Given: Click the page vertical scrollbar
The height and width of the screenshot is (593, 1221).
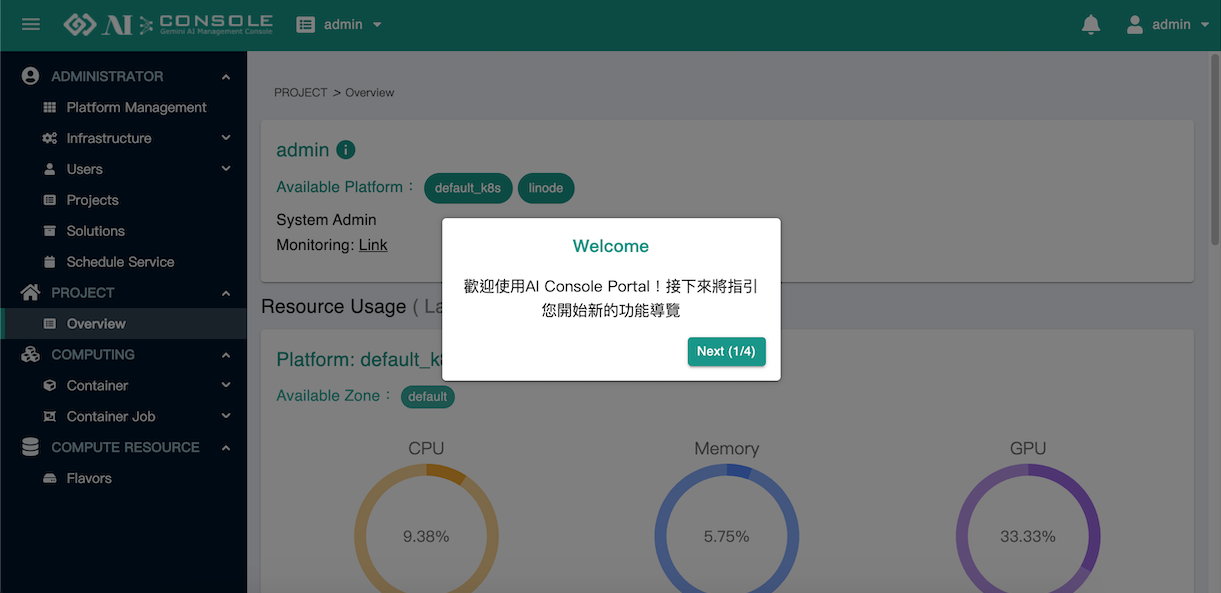Looking at the screenshot, I should 1215,150.
